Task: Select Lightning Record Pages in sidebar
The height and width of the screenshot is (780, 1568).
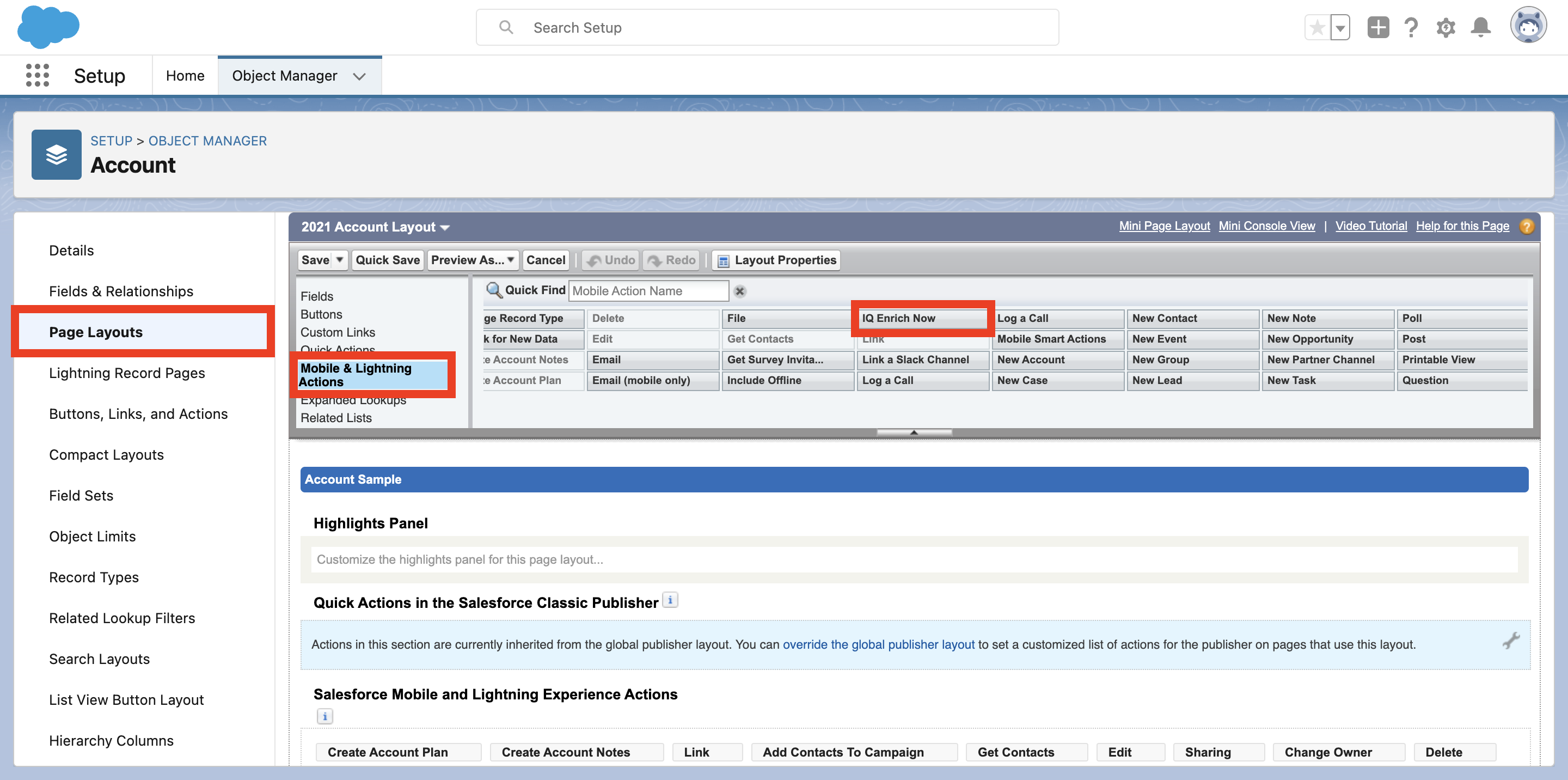Action: click(x=127, y=373)
